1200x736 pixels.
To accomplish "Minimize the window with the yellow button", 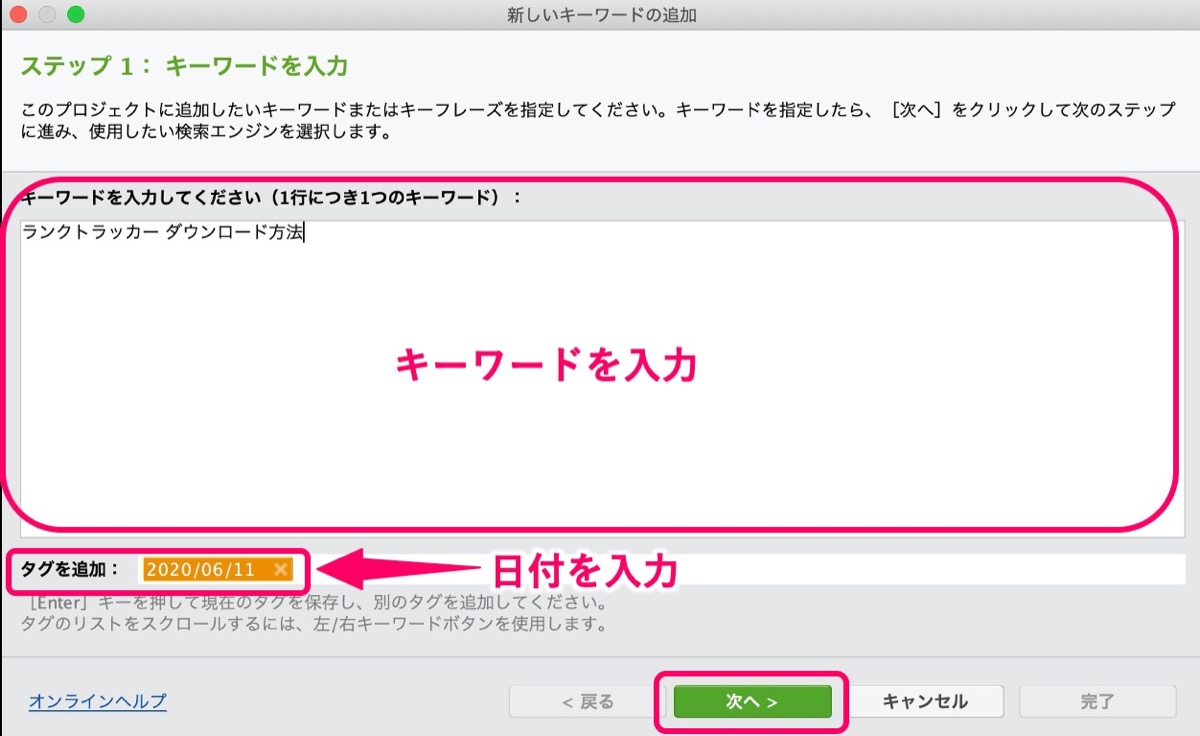I will (x=46, y=15).
